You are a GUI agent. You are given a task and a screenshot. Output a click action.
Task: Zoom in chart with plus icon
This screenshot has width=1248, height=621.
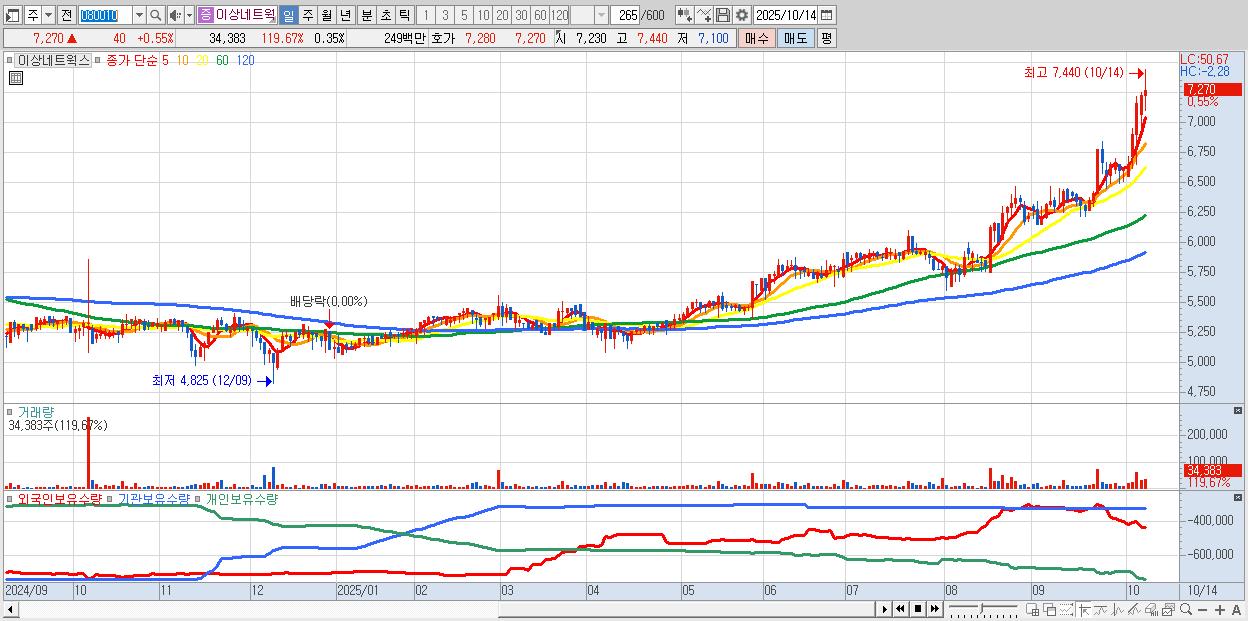(x=1219, y=609)
